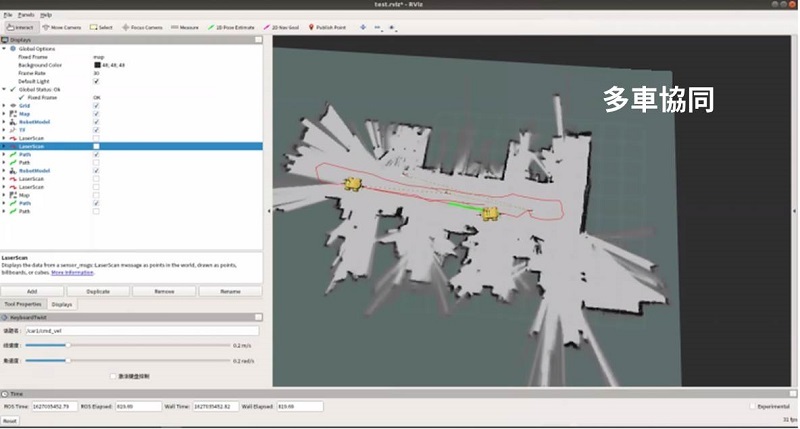Open the Panels menu
The height and width of the screenshot is (429, 800).
[x=26, y=15]
